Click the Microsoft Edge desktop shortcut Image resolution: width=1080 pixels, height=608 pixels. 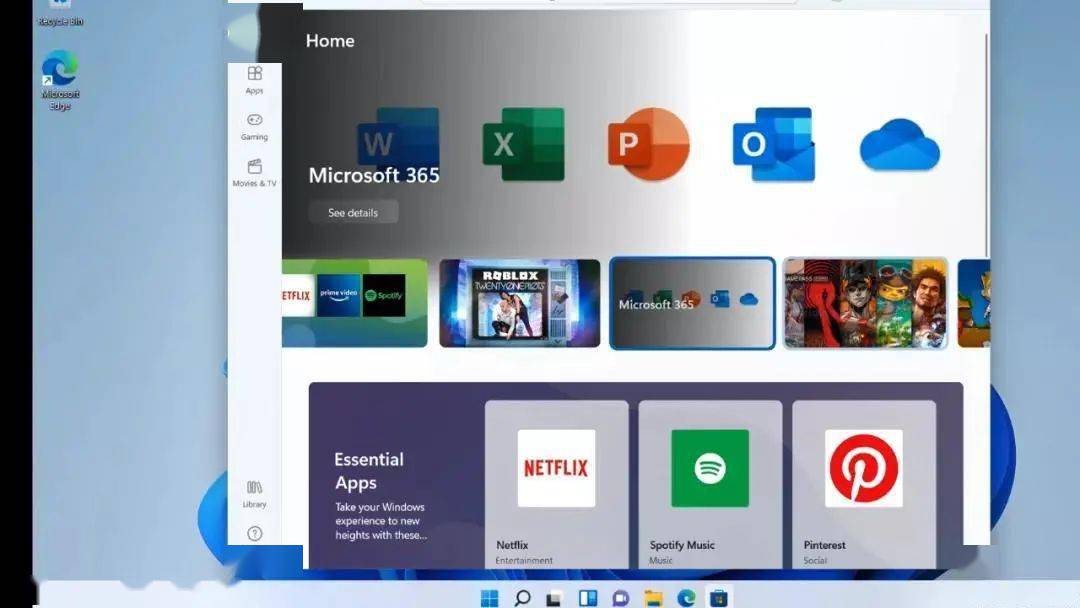pos(60,80)
